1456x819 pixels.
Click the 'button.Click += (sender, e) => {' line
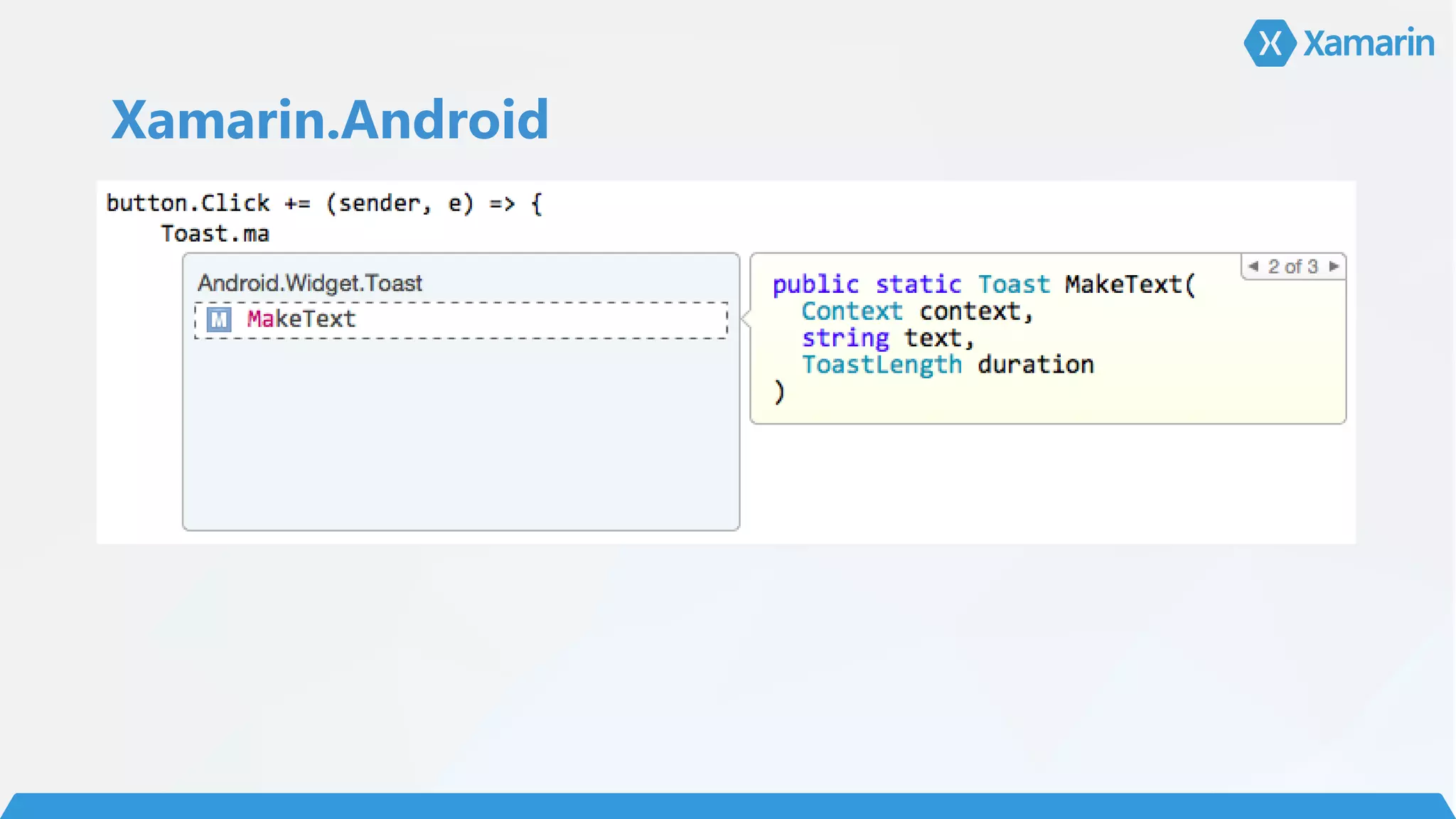click(x=324, y=203)
